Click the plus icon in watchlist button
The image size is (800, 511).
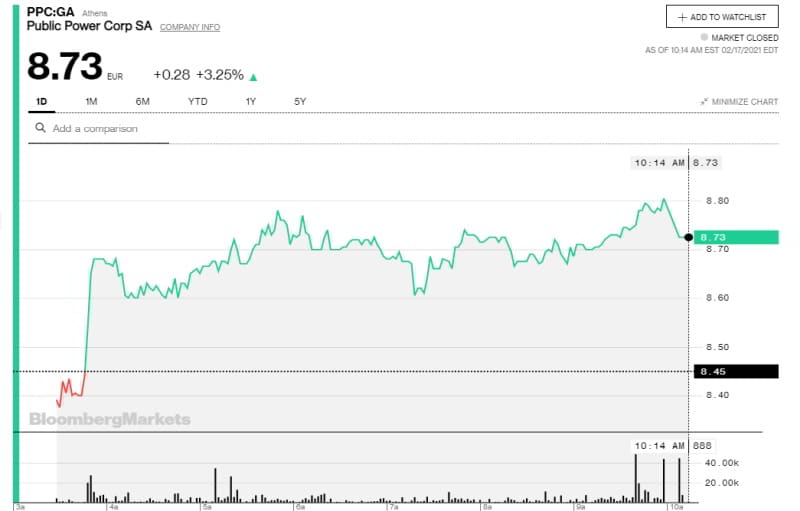pyautogui.click(x=682, y=17)
